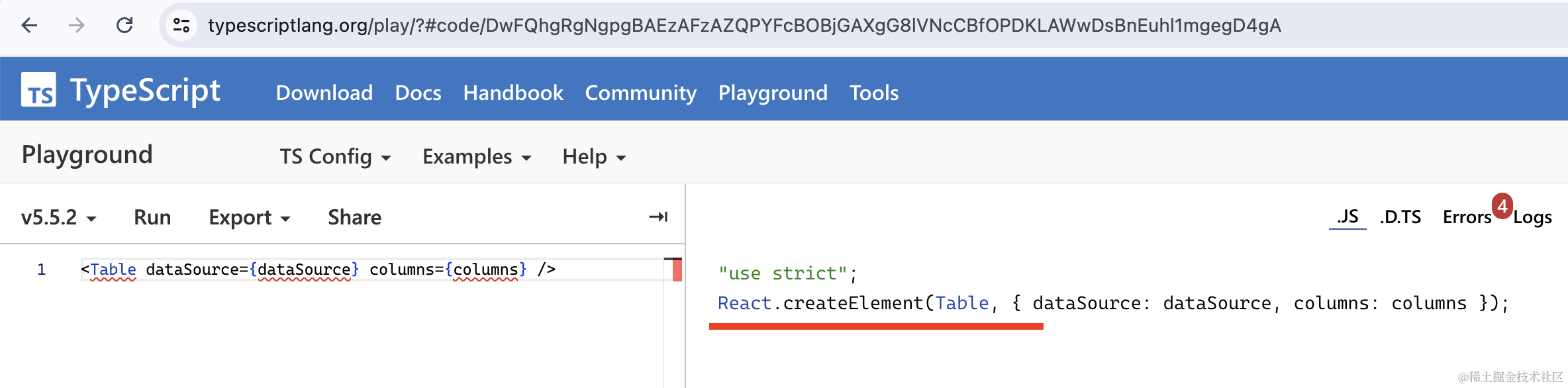Click the browser back arrow
The width and height of the screenshot is (1568, 388).
coord(29,25)
